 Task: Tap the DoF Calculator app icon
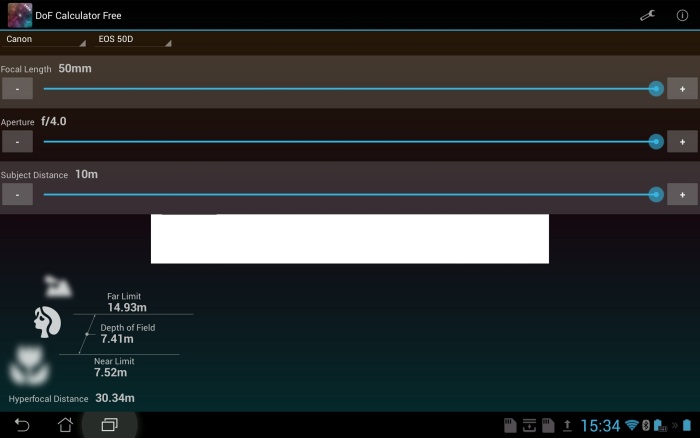click(19, 15)
